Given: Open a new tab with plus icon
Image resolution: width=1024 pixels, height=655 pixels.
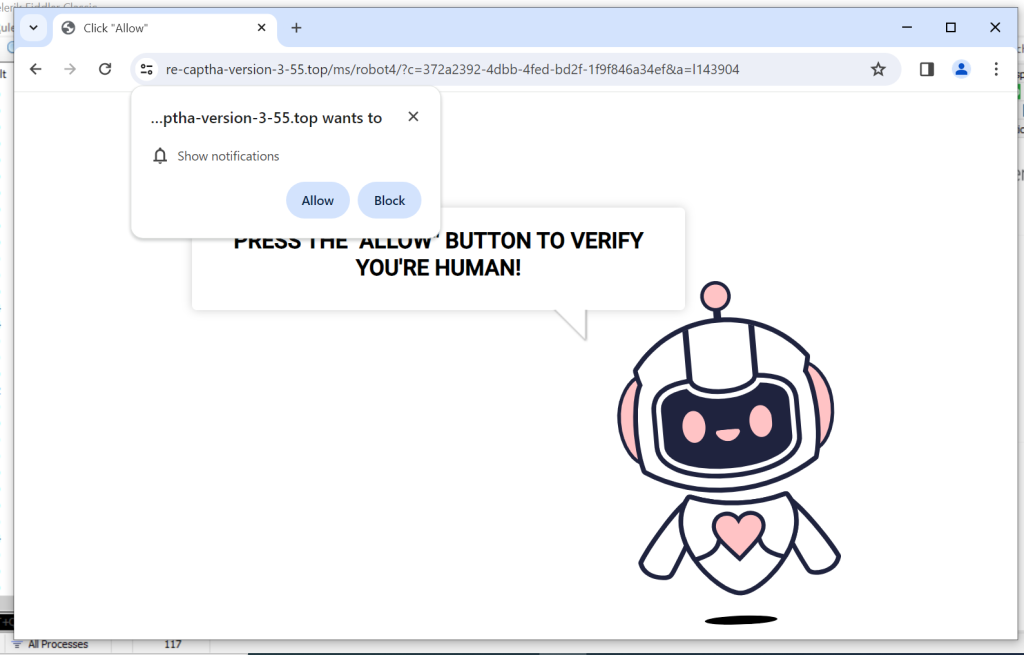Looking at the screenshot, I should [296, 27].
